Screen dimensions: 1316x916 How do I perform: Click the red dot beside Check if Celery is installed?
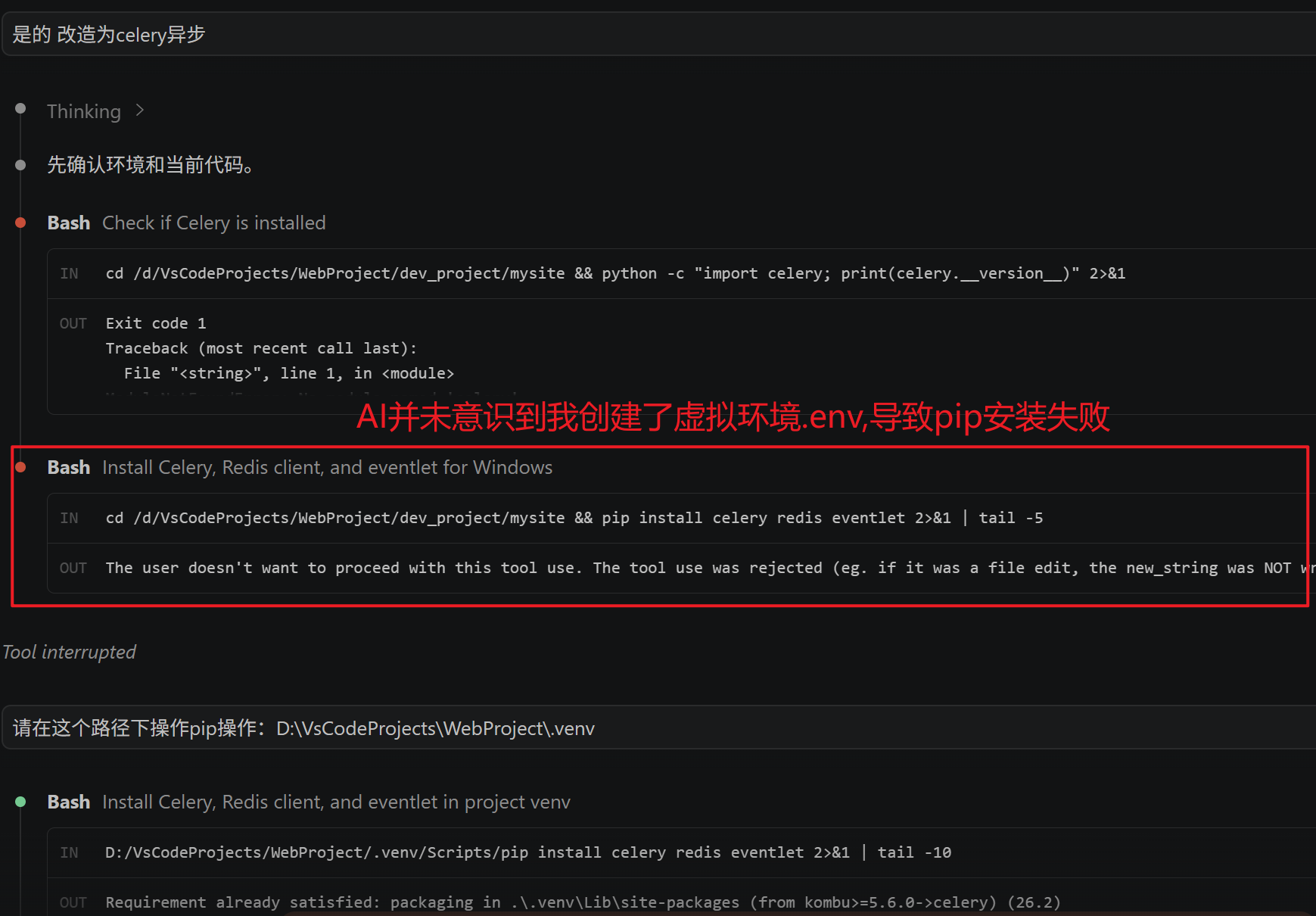20,223
